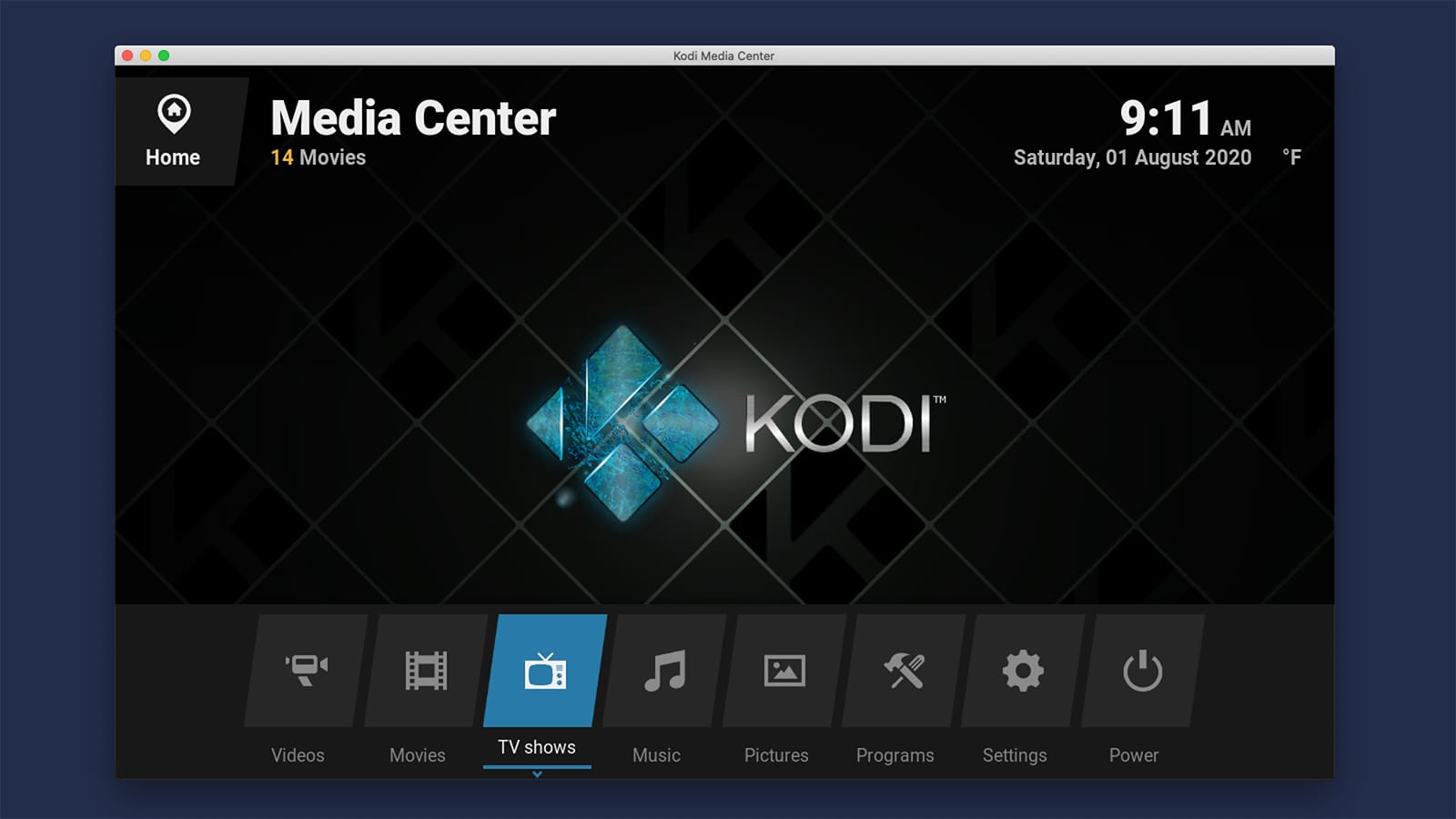This screenshot has width=1456, height=819.
Task: Open the Programs hammer and wrench icon
Action: (x=904, y=671)
